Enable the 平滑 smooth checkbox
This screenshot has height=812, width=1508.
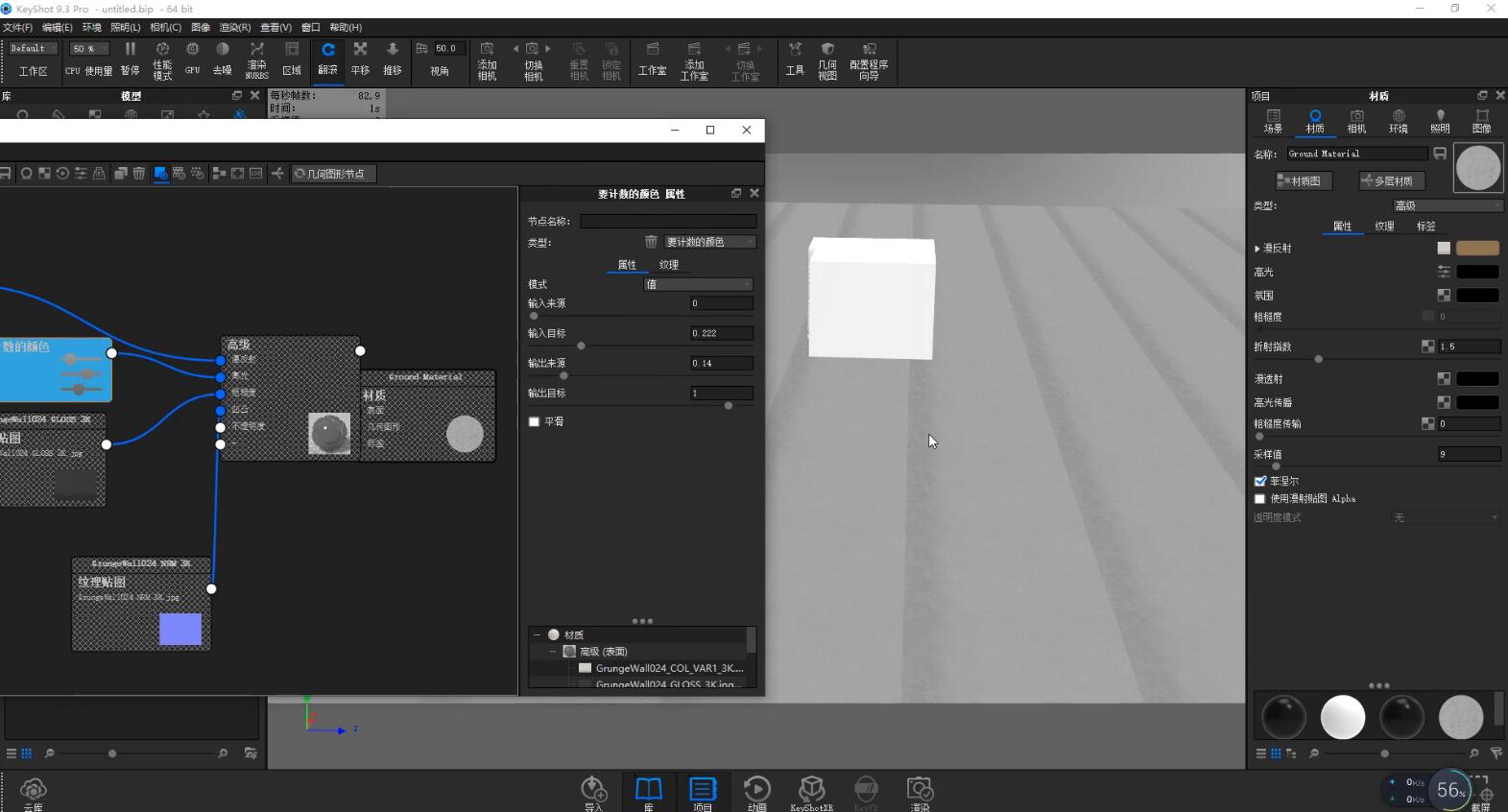[x=534, y=421]
